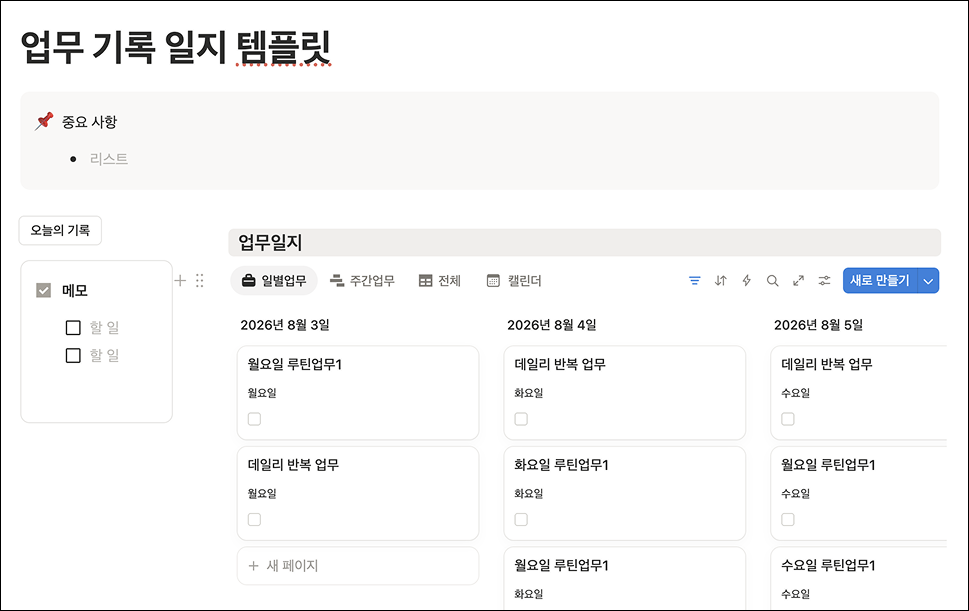
Task: Tick checkbox on 화요일 루틴업무1 card
Action: (521, 520)
